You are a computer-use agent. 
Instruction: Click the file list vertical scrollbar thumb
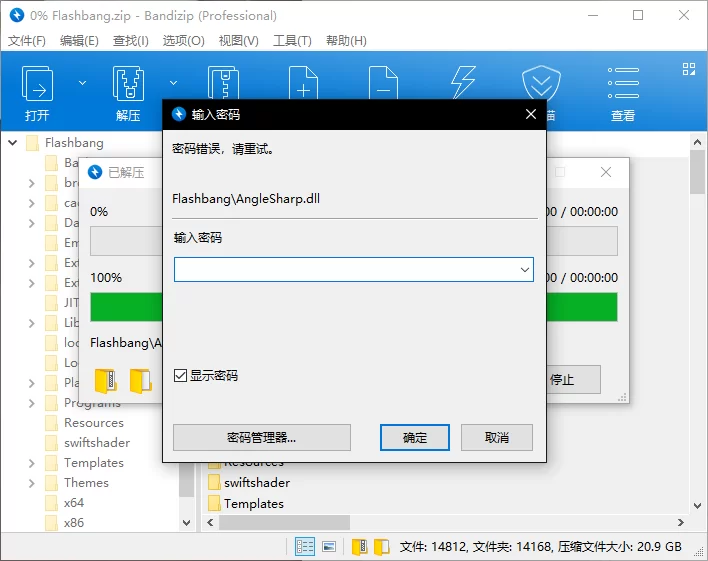click(x=697, y=172)
